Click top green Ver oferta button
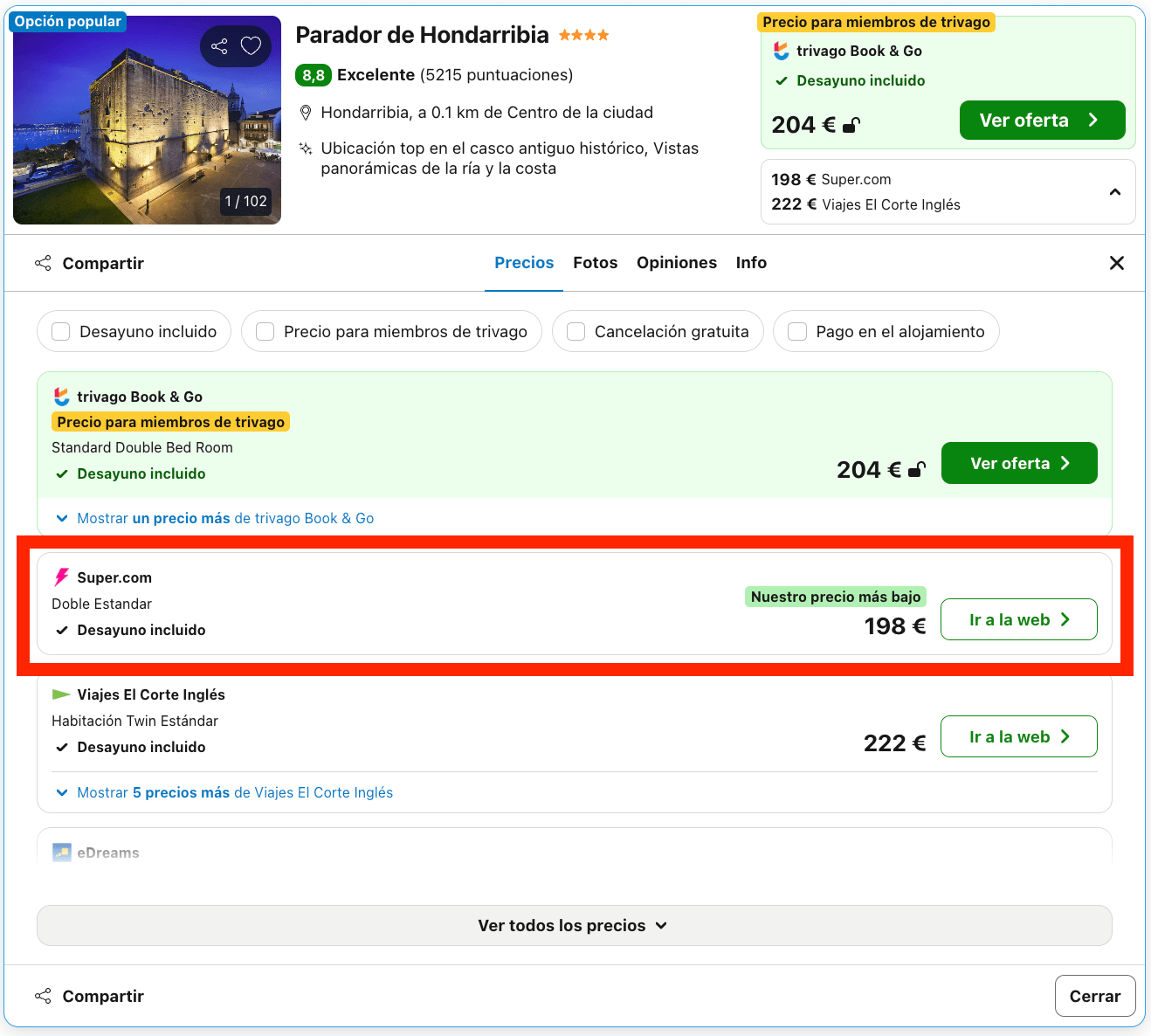Viewport: 1151px width, 1036px height. tap(1042, 121)
